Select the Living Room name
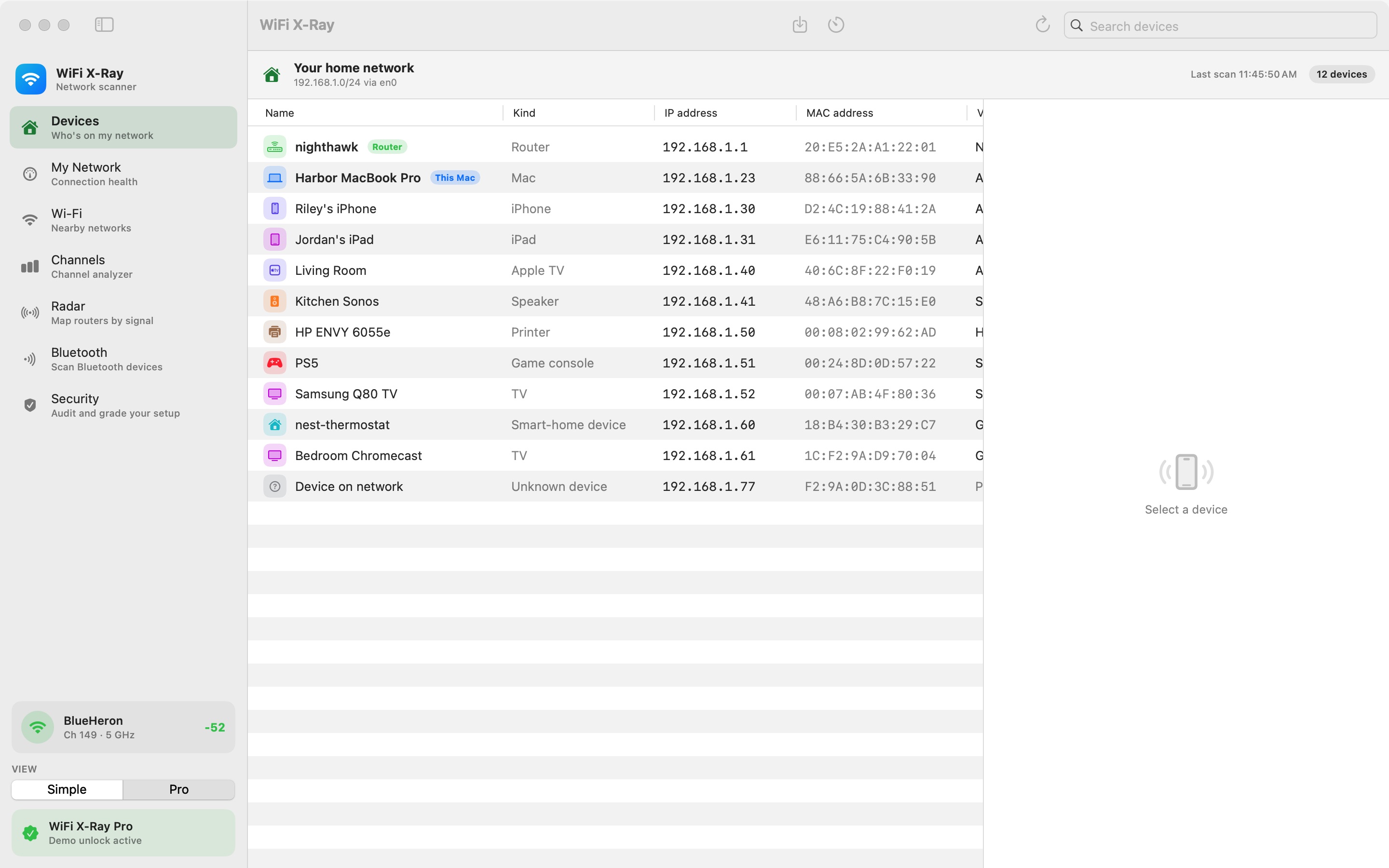The width and height of the screenshot is (1389, 868). 330,271
